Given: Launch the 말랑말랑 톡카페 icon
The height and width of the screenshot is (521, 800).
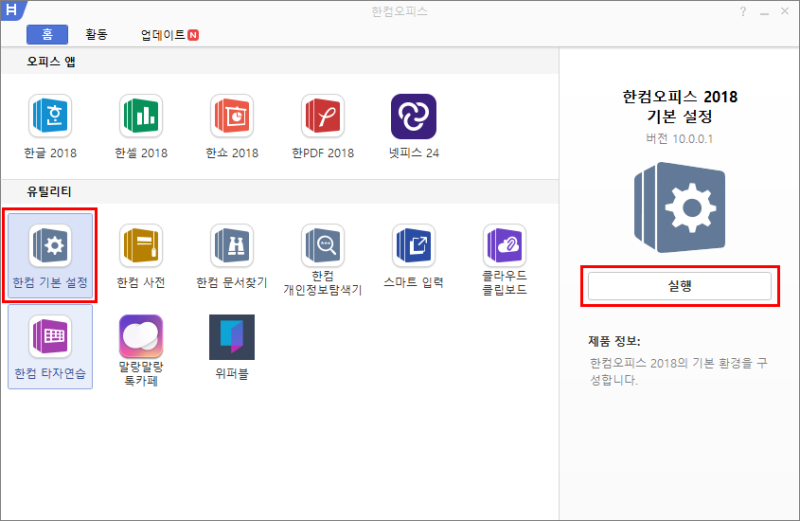Looking at the screenshot, I should (x=141, y=337).
